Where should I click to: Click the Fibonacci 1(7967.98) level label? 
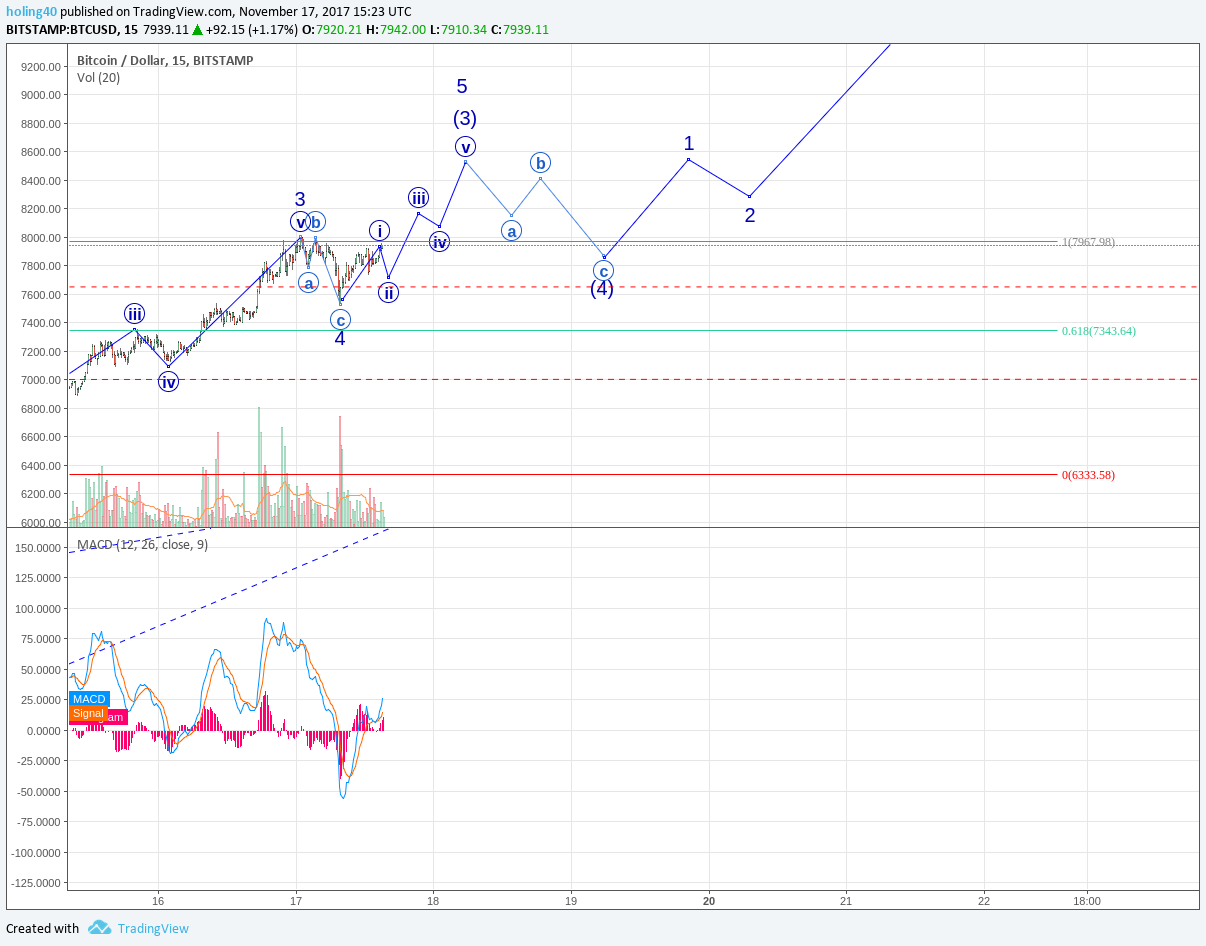click(1088, 242)
